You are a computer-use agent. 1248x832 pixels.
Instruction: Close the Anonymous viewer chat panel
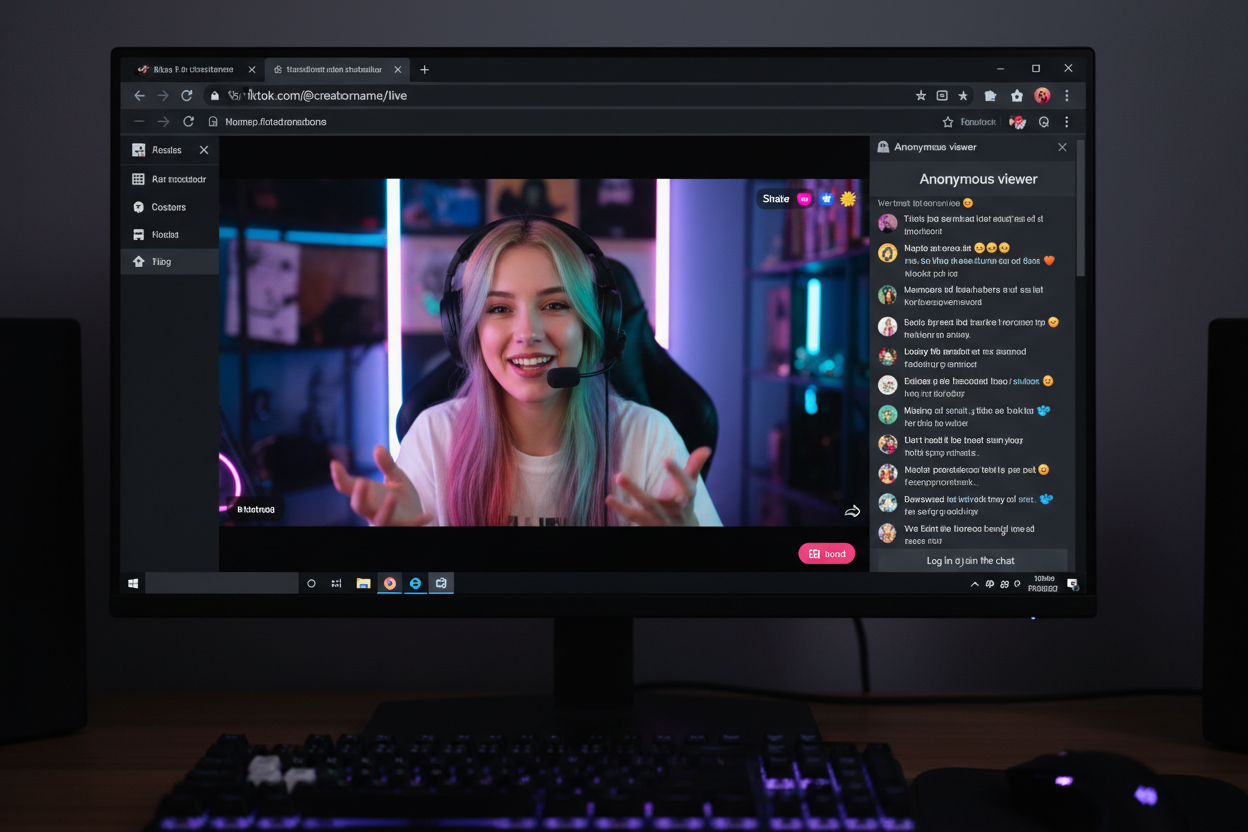(x=1062, y=147)
